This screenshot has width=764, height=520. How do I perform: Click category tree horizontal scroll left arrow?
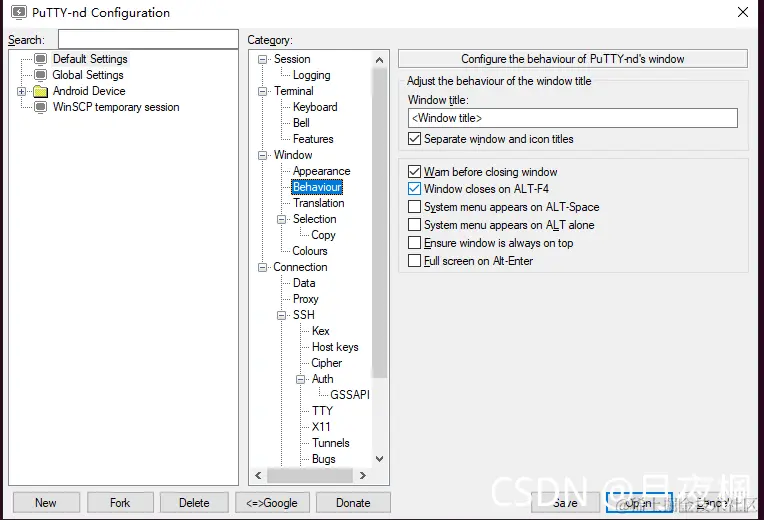[258, 475]
